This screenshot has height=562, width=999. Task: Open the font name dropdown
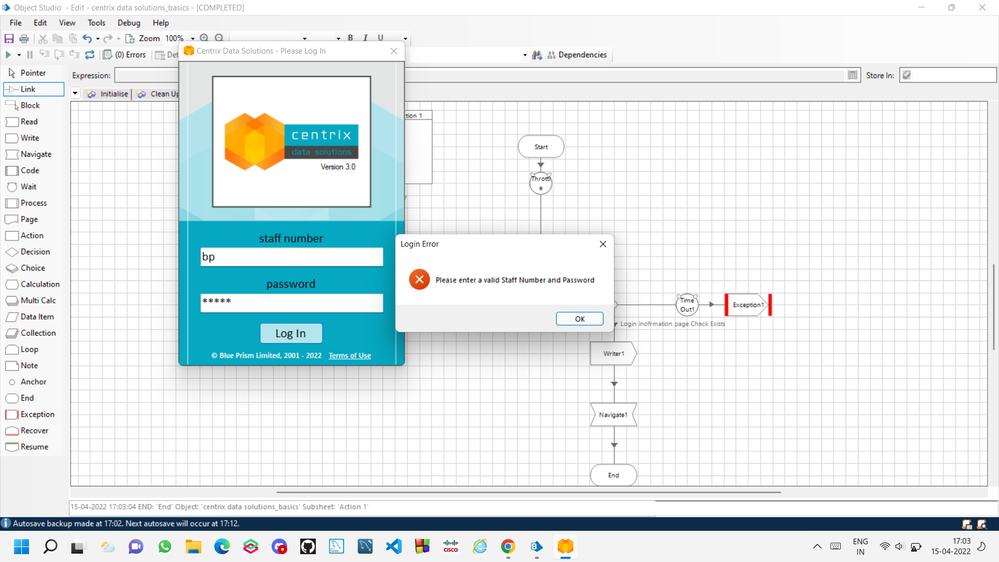pos(305,38)
